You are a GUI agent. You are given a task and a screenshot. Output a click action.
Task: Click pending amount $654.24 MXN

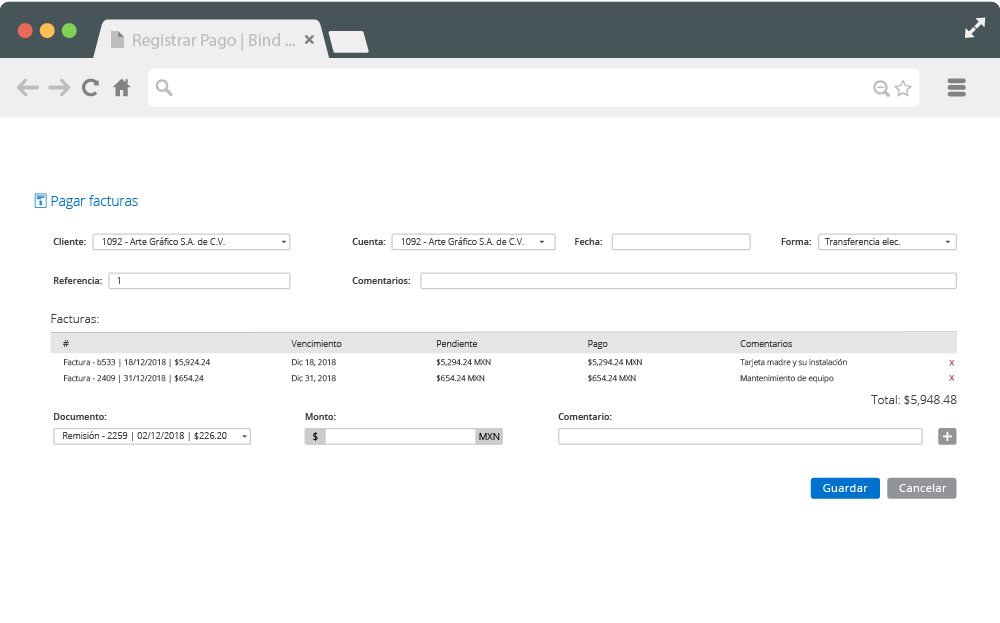460,378
